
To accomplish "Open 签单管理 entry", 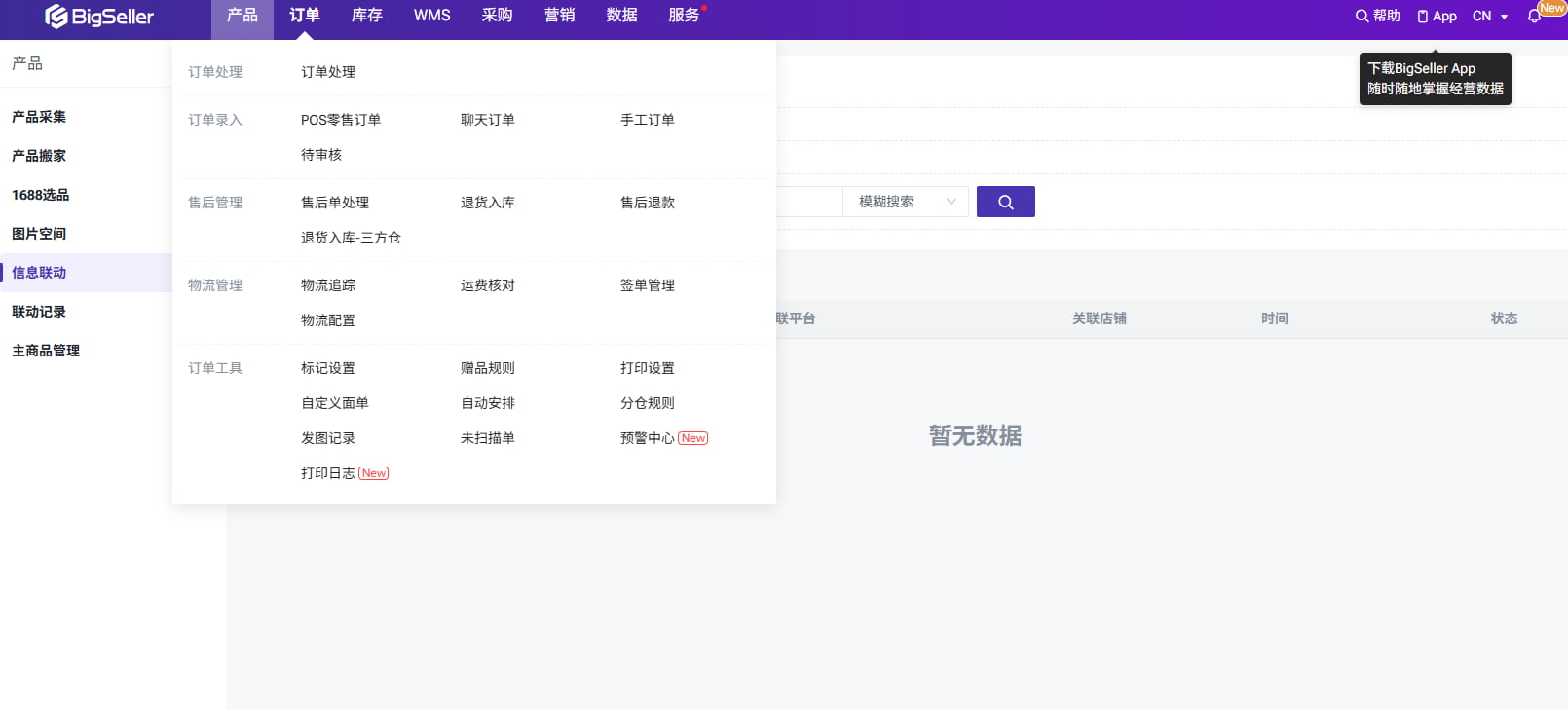I will (x=648, y=285).
